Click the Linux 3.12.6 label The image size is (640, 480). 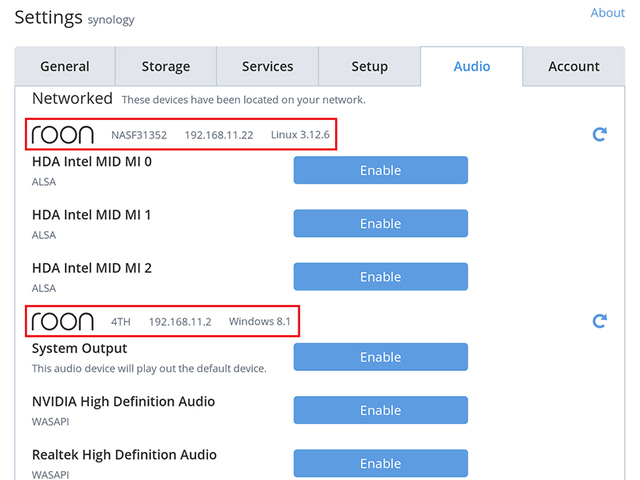300,135
